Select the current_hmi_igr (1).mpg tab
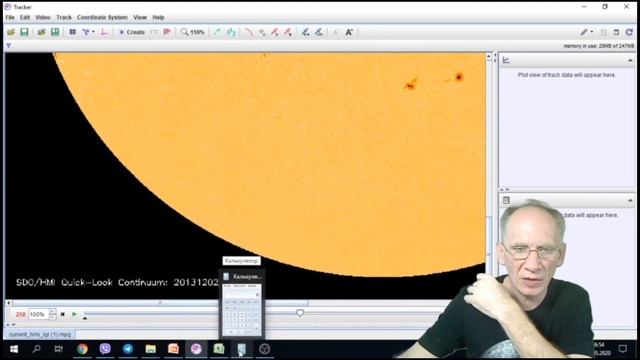This screenshot has width=640, height=360. click(x=40, y=334)
